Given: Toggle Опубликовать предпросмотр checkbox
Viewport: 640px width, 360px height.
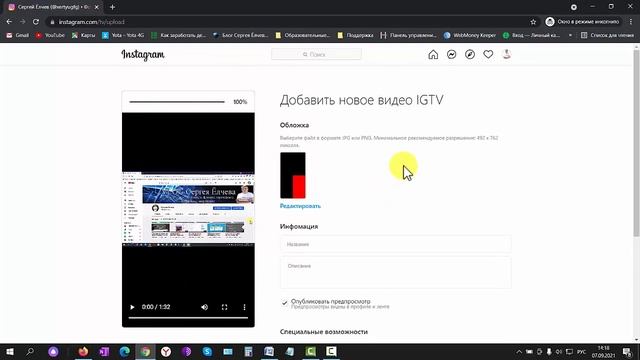Looking at the screenshot, I should 284,302.
